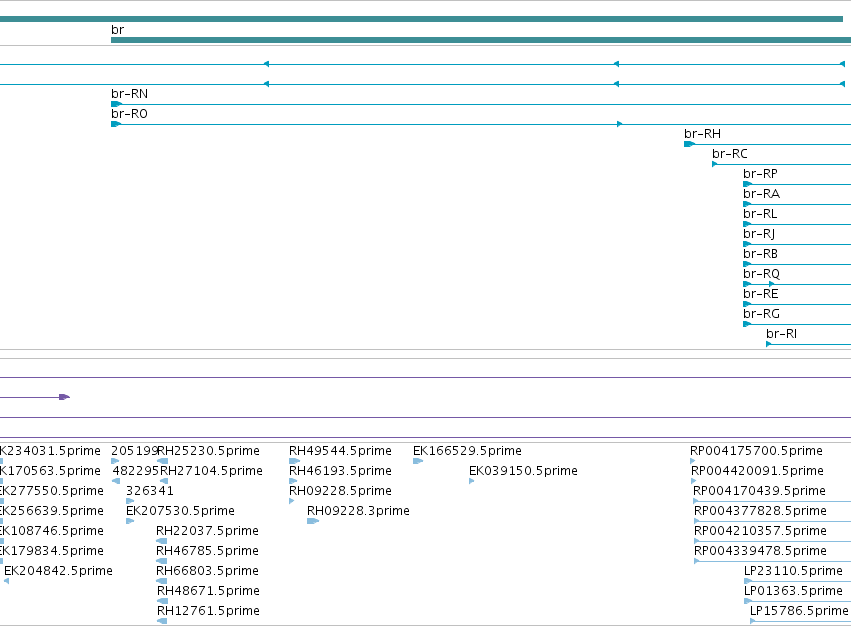Select EST LP15786.5prime

point(799,611)
